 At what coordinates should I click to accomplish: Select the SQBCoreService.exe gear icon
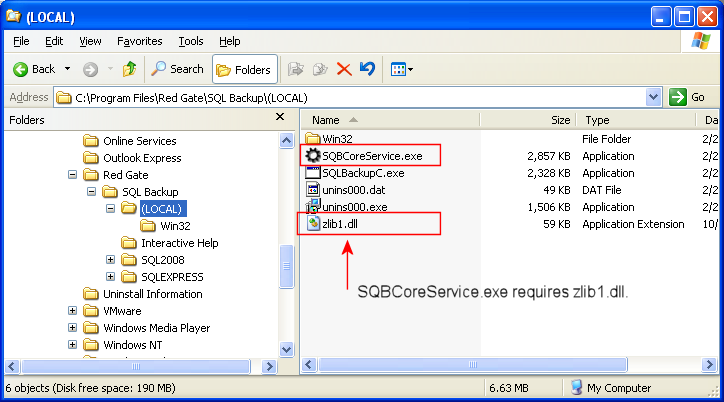(x=312, y=156)
